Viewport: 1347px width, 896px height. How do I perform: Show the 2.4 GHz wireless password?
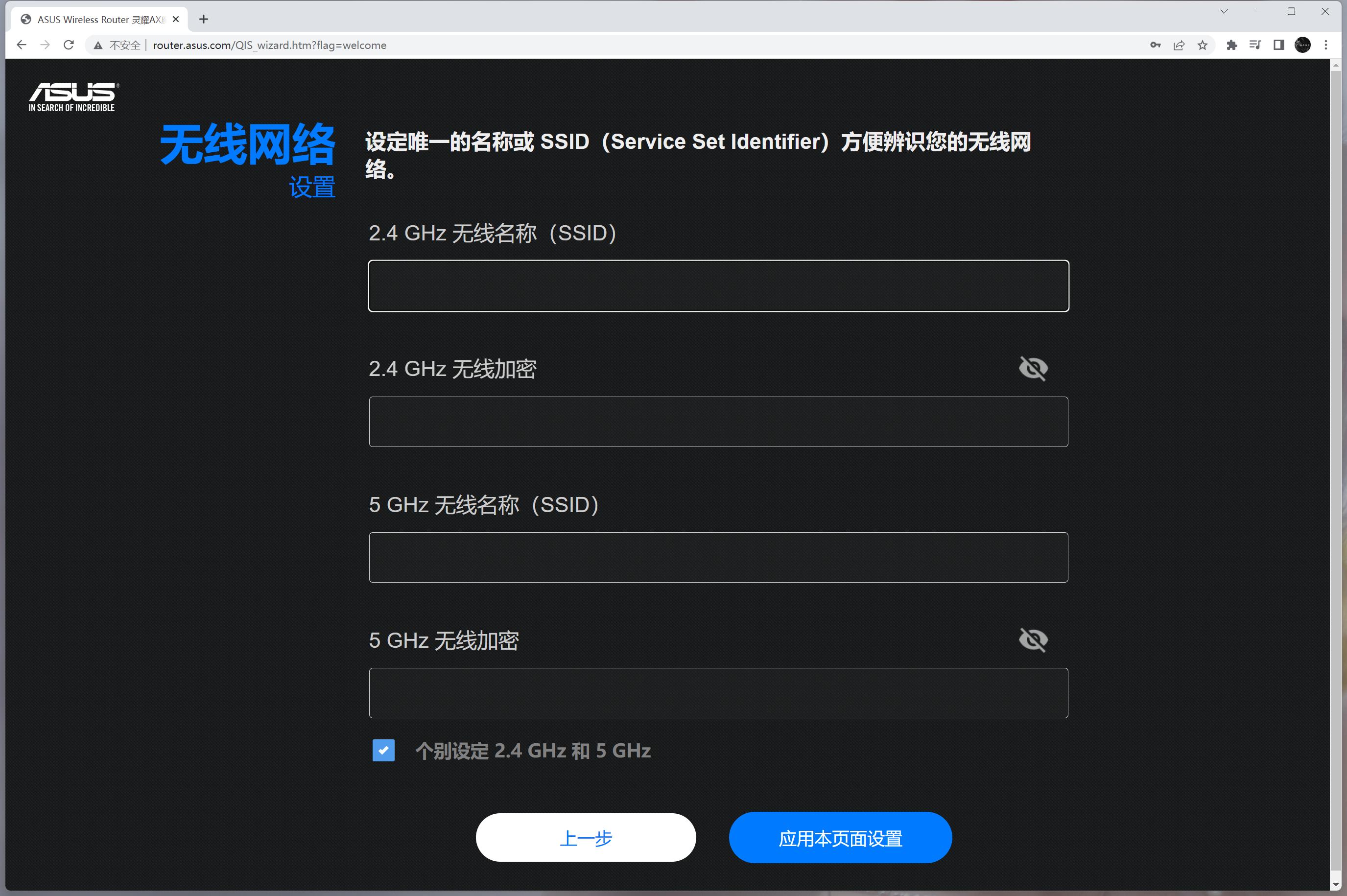point(1034,368)
